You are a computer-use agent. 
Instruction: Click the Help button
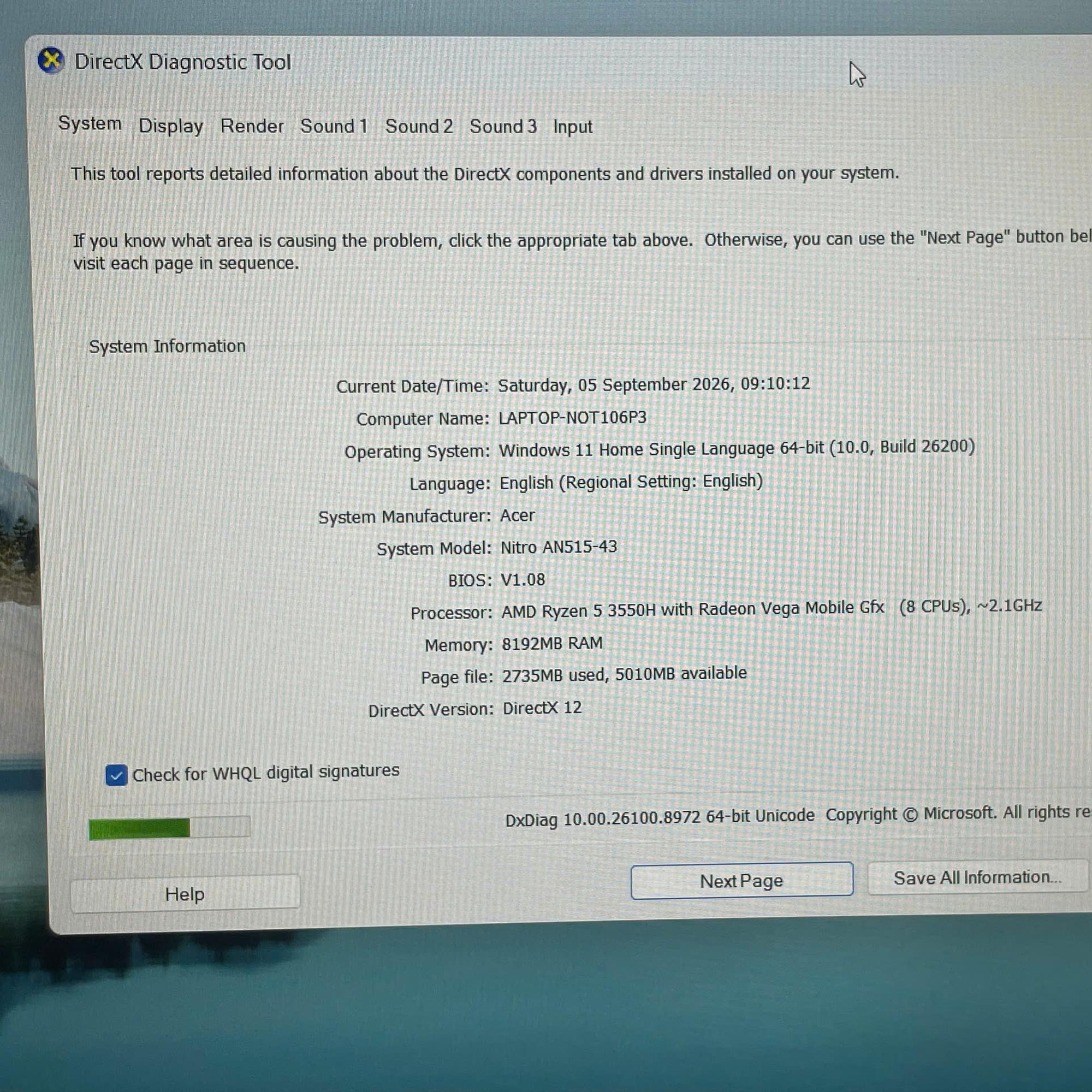pos(185,894)
